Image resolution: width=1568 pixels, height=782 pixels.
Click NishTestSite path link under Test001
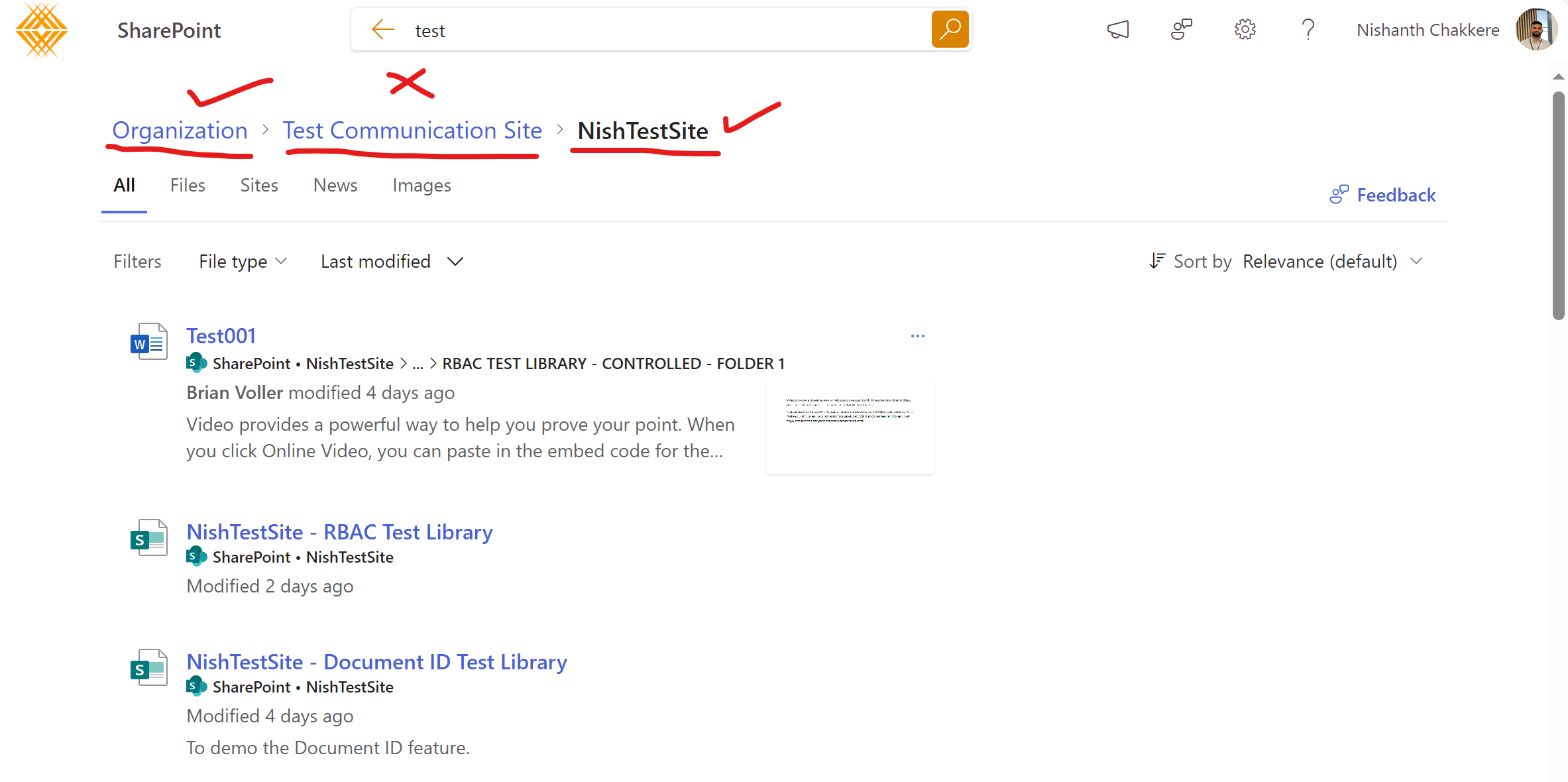(350, 364)
